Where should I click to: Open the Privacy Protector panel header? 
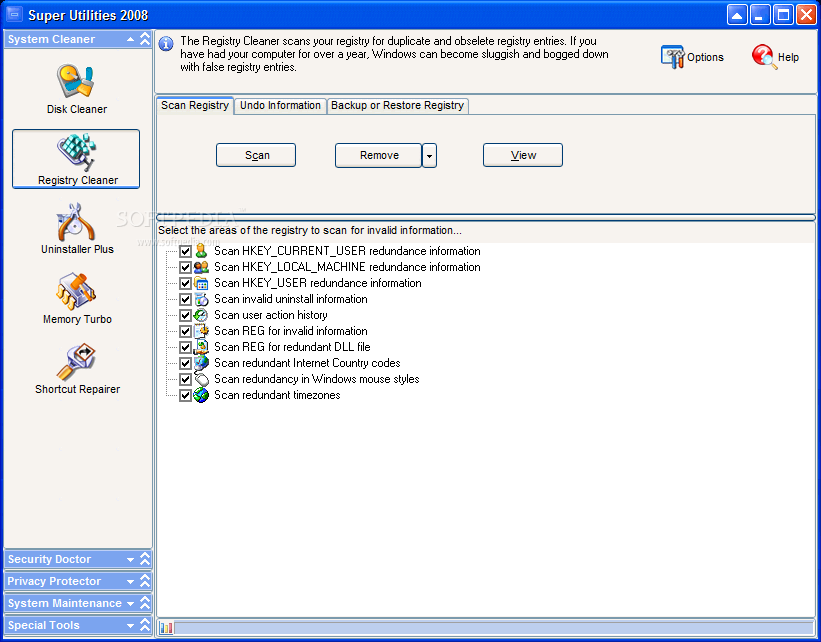(77, 581)
